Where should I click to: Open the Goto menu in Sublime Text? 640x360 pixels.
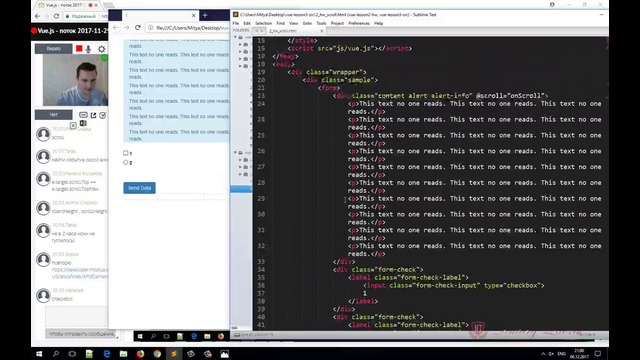click(x=307, y=23)
